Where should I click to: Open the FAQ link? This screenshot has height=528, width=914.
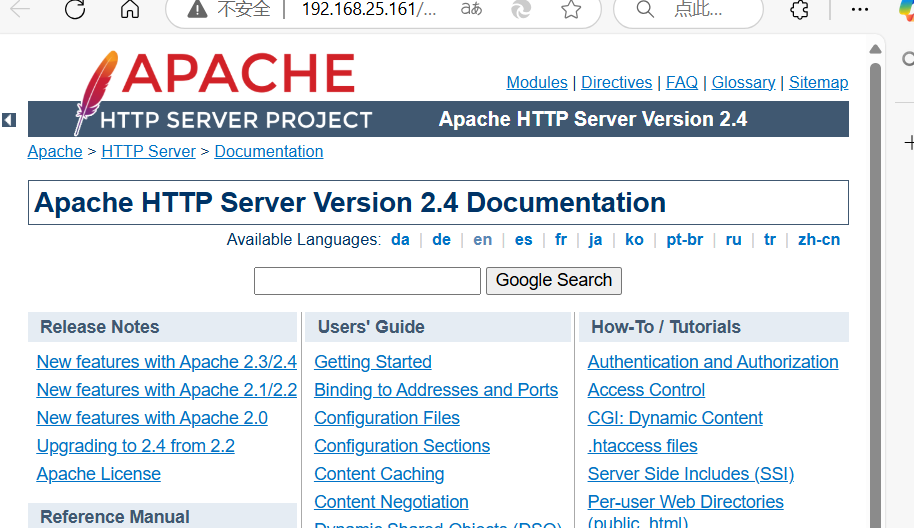click(x=681, y=83)
